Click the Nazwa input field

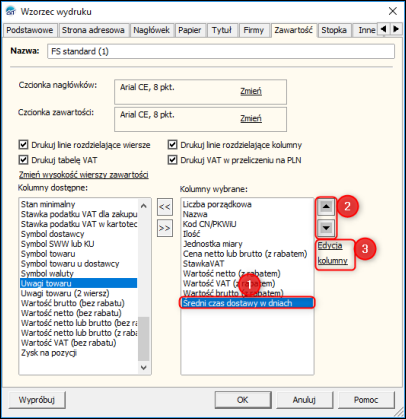click(221, 51)
